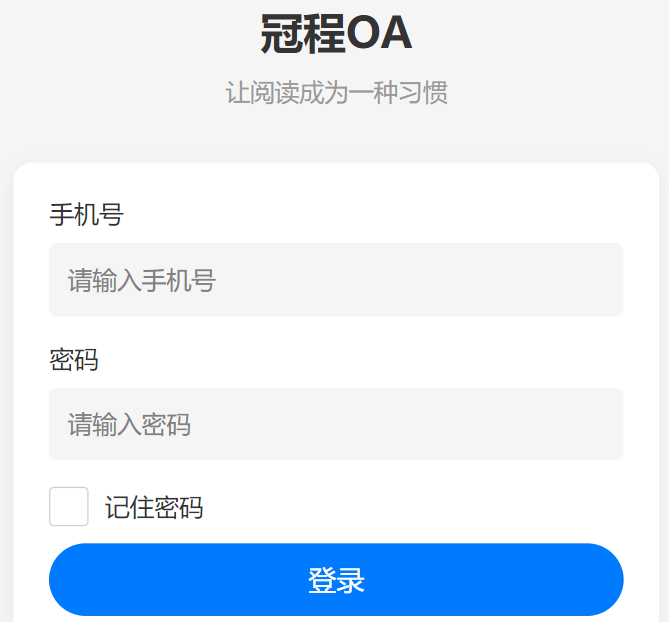Click the 手机号 field label
669x622 pixels.
86,214
